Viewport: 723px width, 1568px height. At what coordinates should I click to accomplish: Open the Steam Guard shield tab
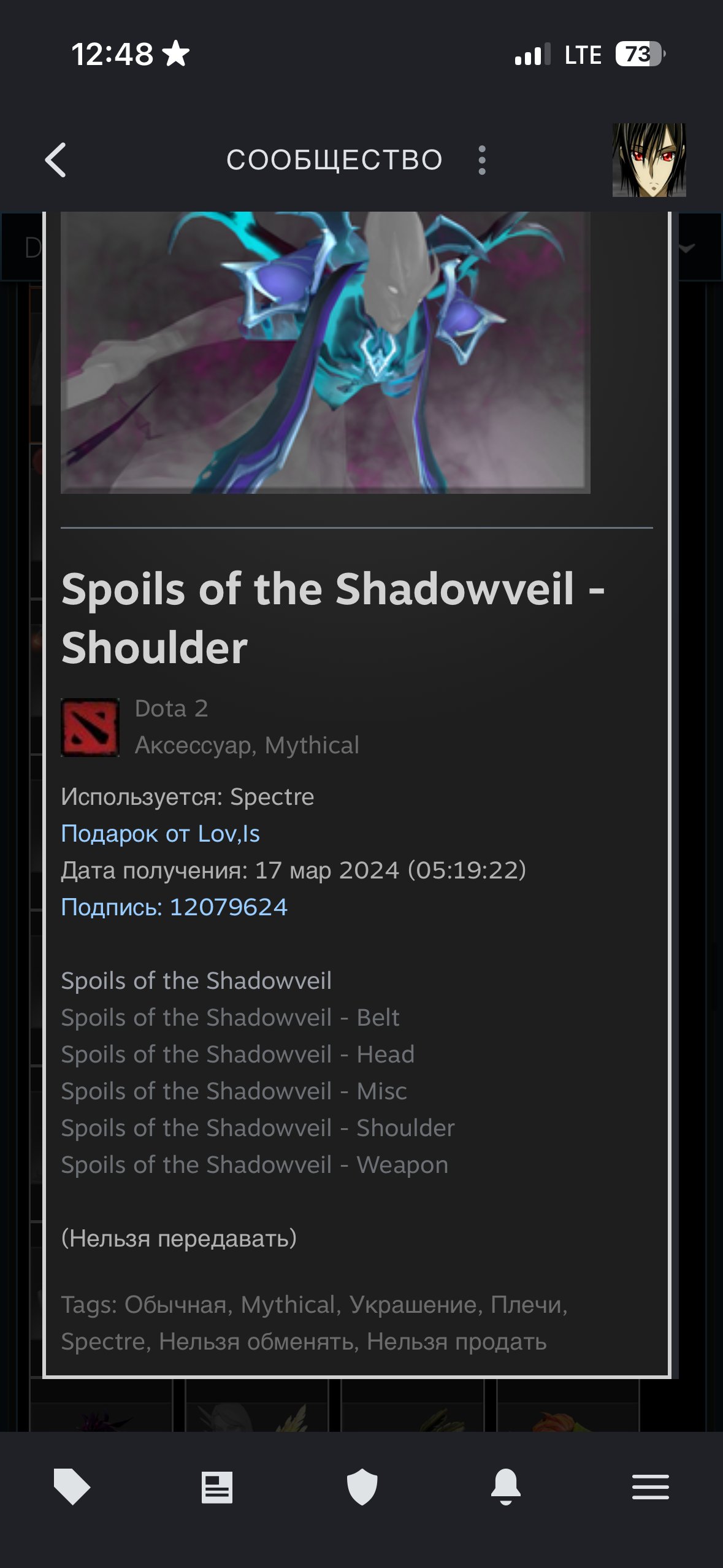pos(362,1486)
